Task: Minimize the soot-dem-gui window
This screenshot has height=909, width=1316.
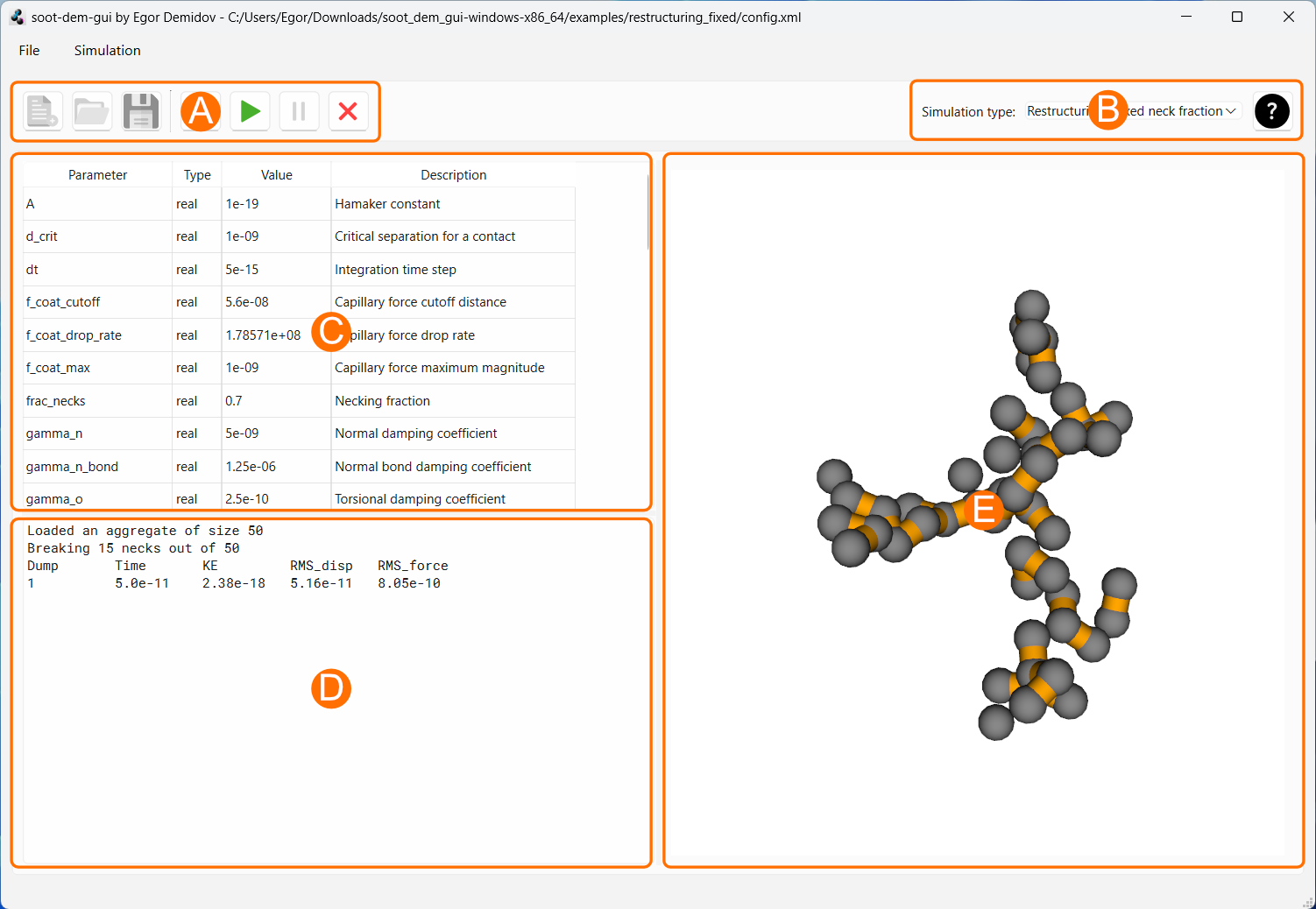Action: 1186,17
